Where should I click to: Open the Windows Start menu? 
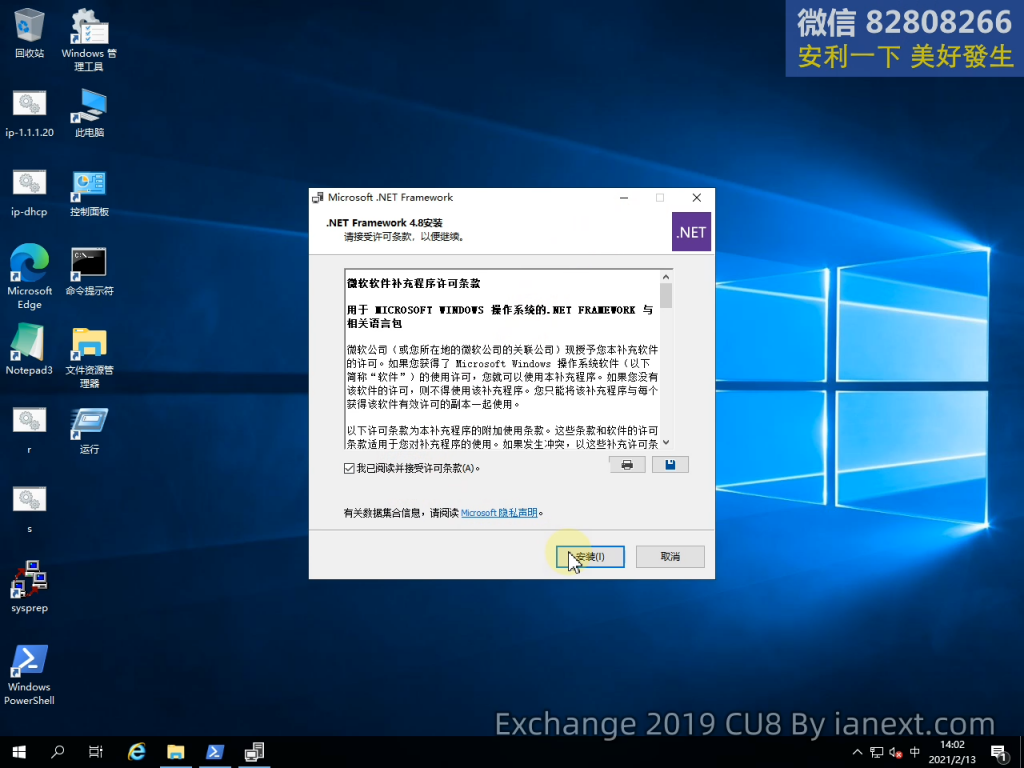18,751
